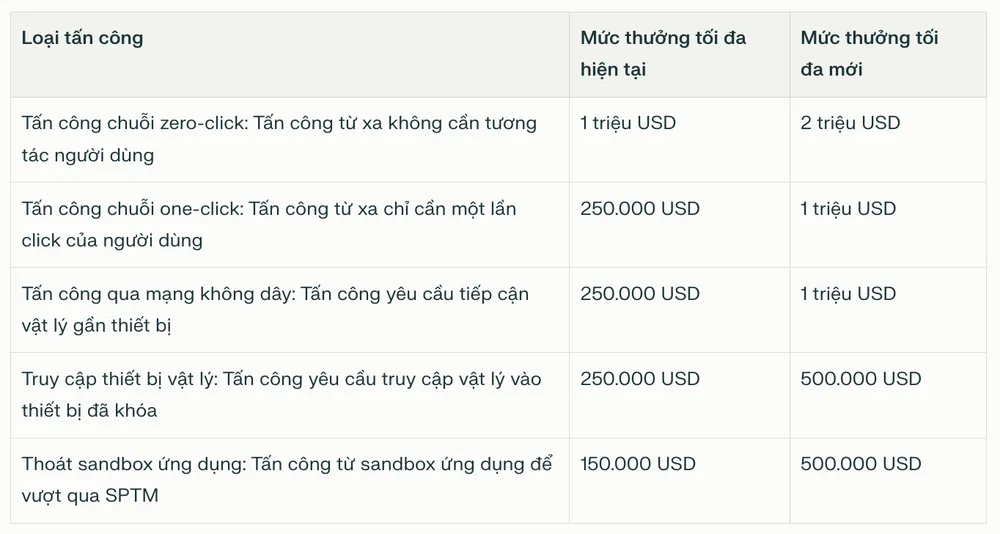The height and width of the screenshot is (534, 1000).
Task: Click the '1 triệu USD' current reward for zero-click
Action: [x=628, y=124]
